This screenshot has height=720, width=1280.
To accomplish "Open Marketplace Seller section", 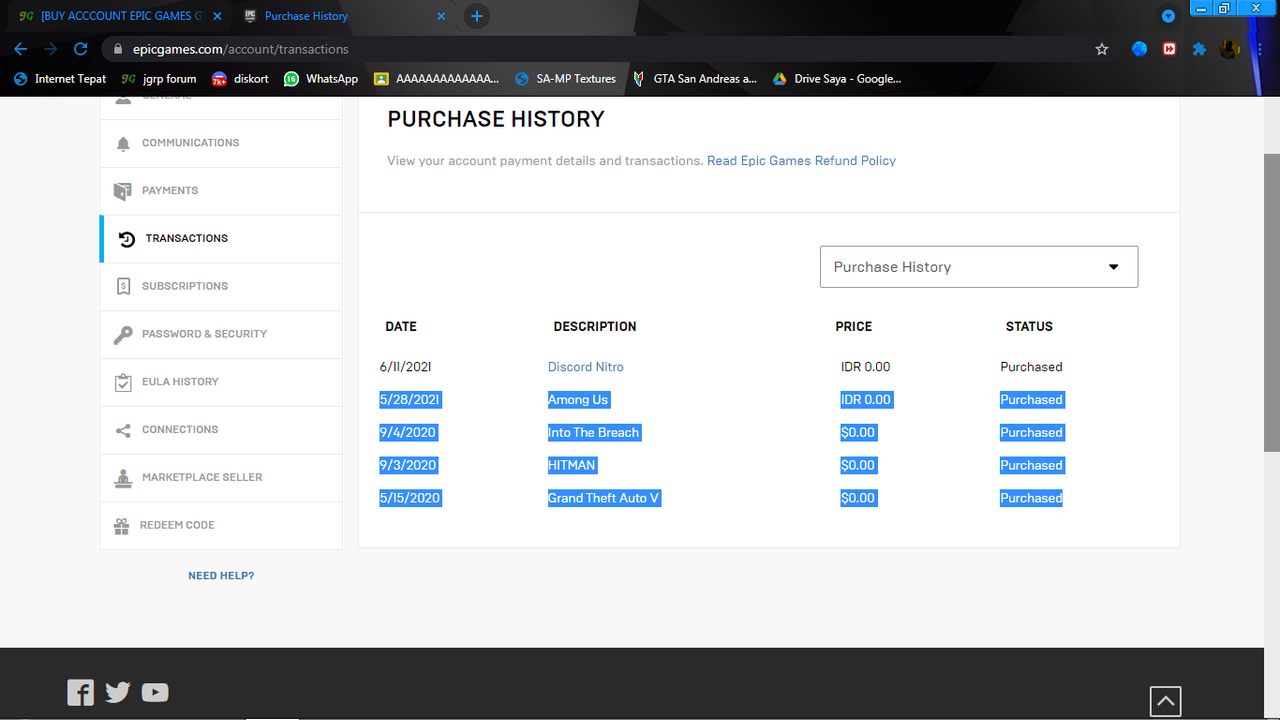I will [221, 478].
